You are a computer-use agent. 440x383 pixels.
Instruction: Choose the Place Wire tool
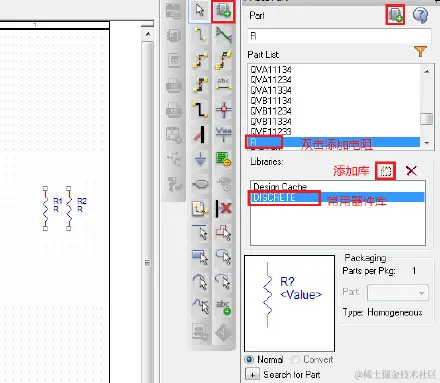click(200, 35)
